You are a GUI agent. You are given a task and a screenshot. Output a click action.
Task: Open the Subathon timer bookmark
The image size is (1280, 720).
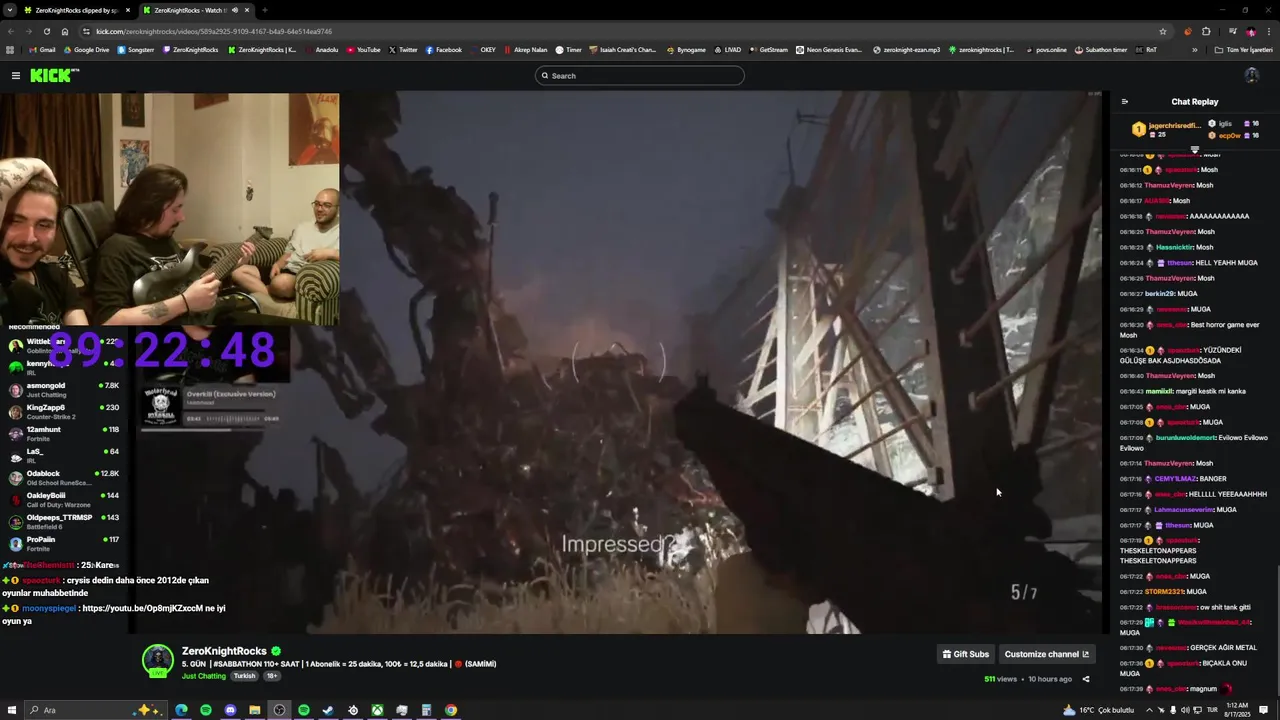pyautogui.click(x=1100, y=49)
